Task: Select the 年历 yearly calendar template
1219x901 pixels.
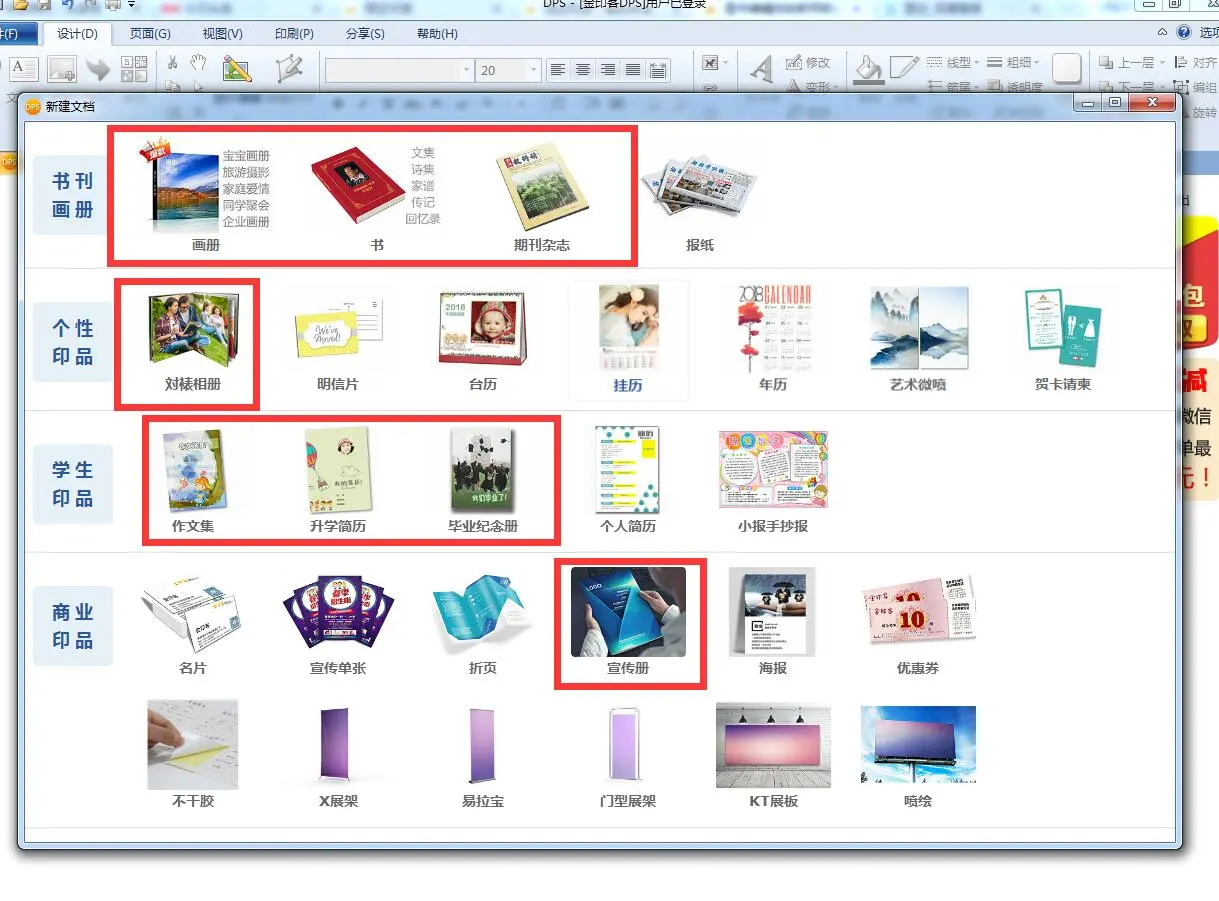Action: [x=773, y=340]
